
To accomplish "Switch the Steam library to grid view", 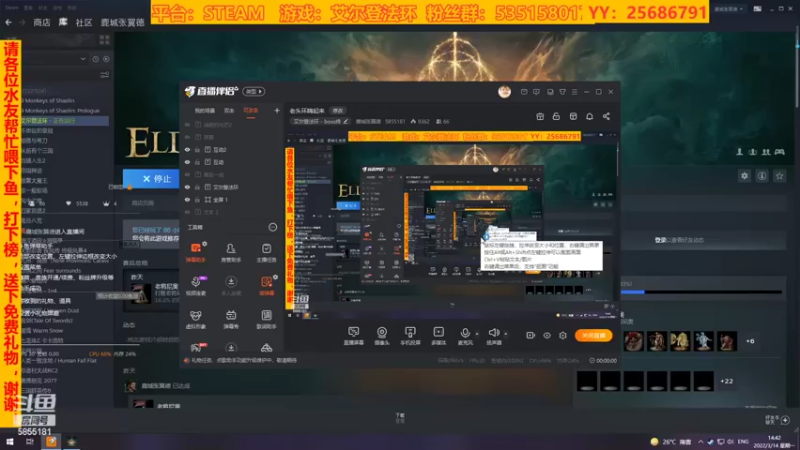I will click(105, 40).
